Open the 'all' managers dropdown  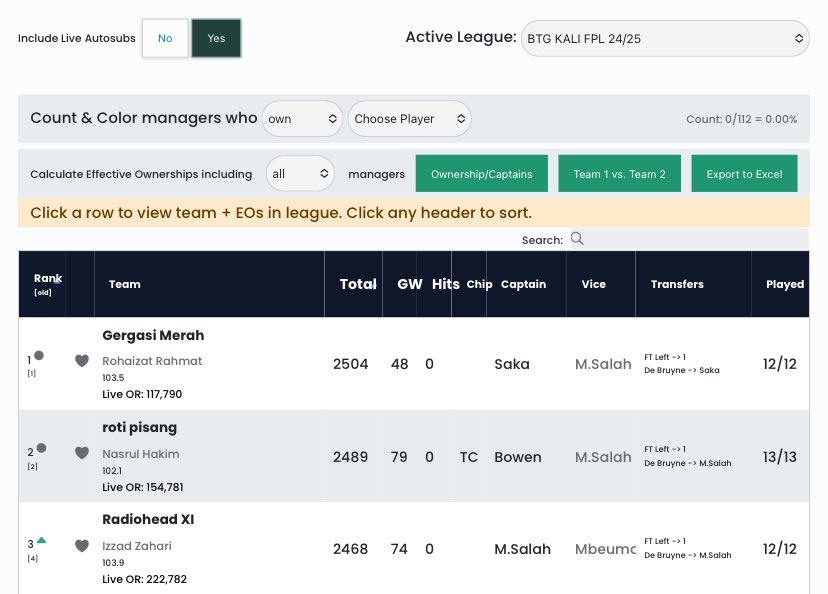pyautogui.click(x=300, y=174)
